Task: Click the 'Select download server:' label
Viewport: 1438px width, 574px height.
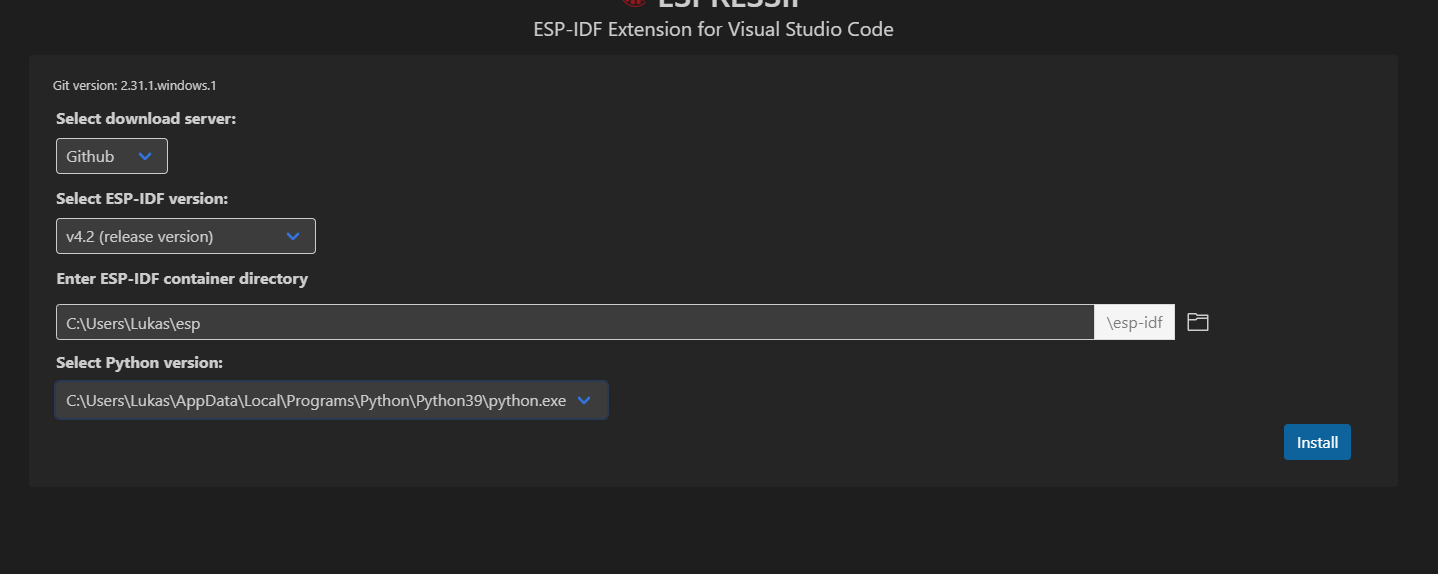Action: (146, 118)
